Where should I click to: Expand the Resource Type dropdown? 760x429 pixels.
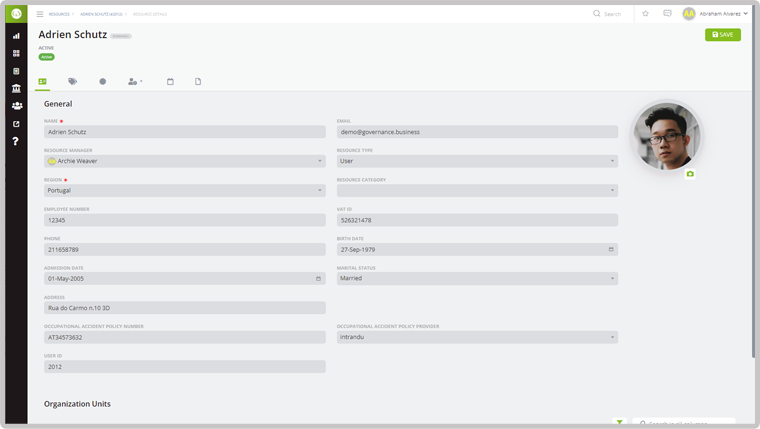[x=477, y=161]
